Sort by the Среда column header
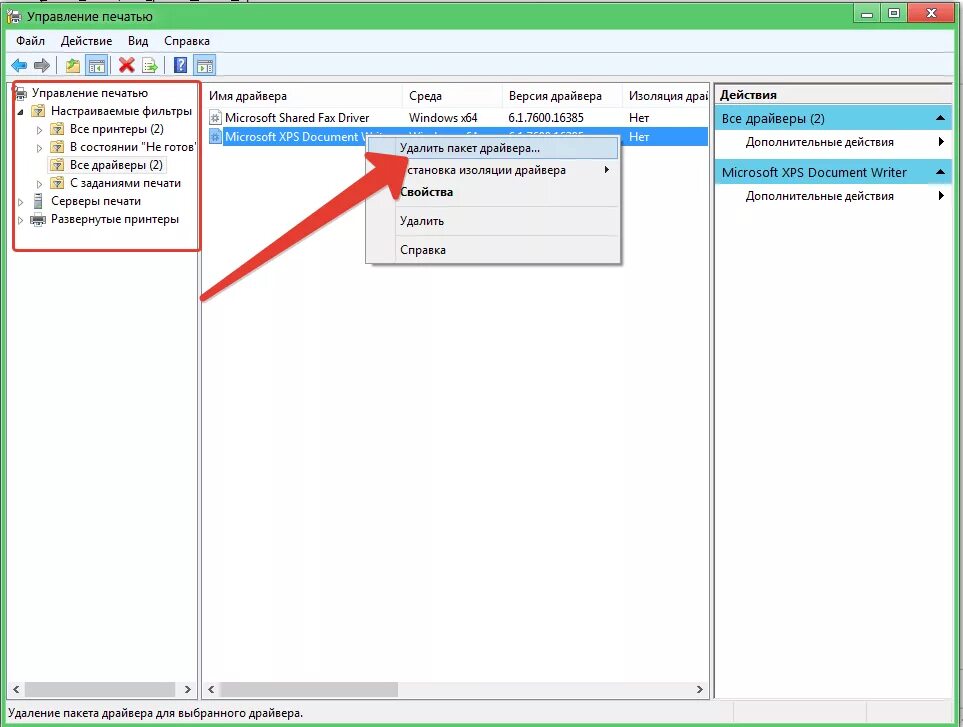The height and width of the screenshot is (727, 963). click(x=451, y=96)
